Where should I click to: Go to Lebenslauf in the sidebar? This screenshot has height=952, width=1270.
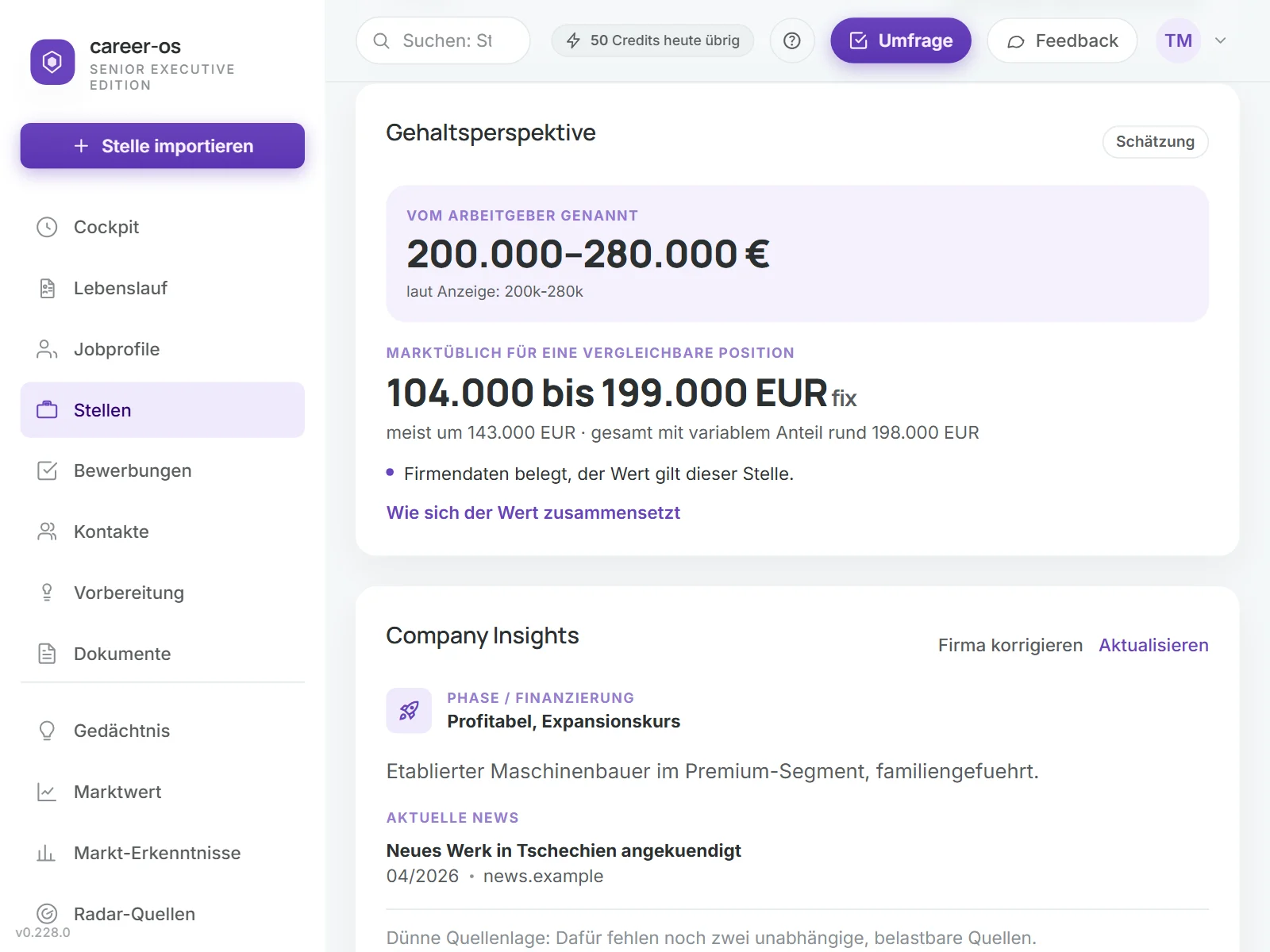[x=163, y=288]
